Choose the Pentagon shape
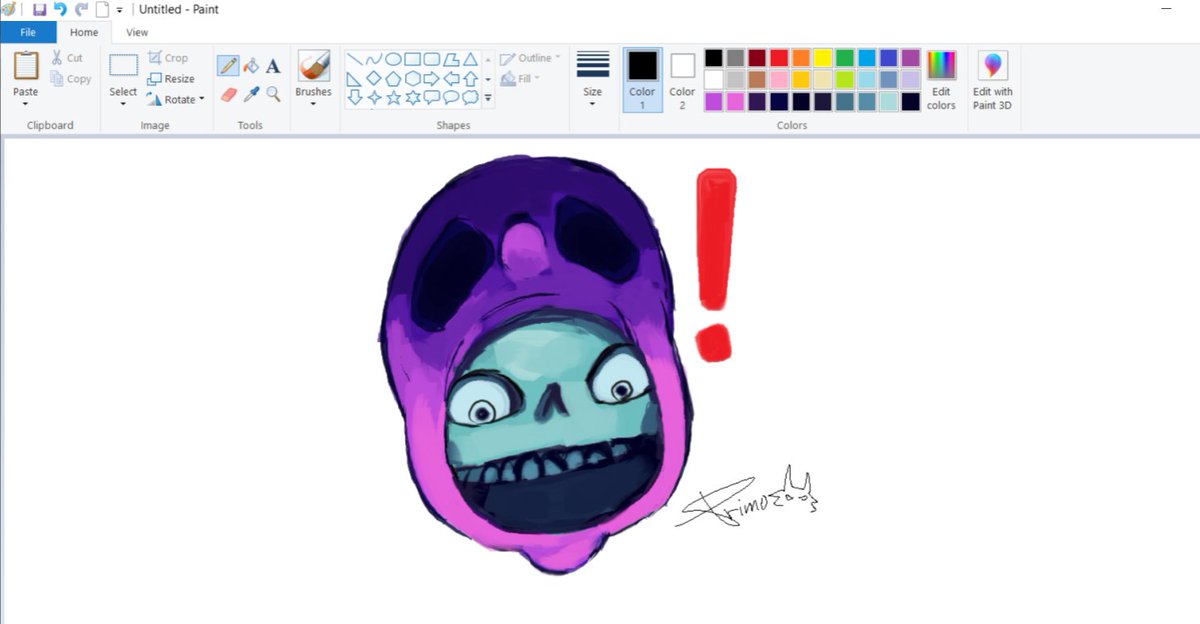Image resolution: width=1200 pixels, height=624 pixels. click(x=393, y=78)
